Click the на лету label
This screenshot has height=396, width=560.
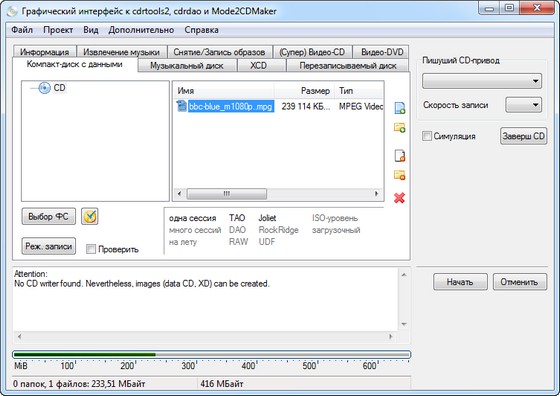coord(183,242)
